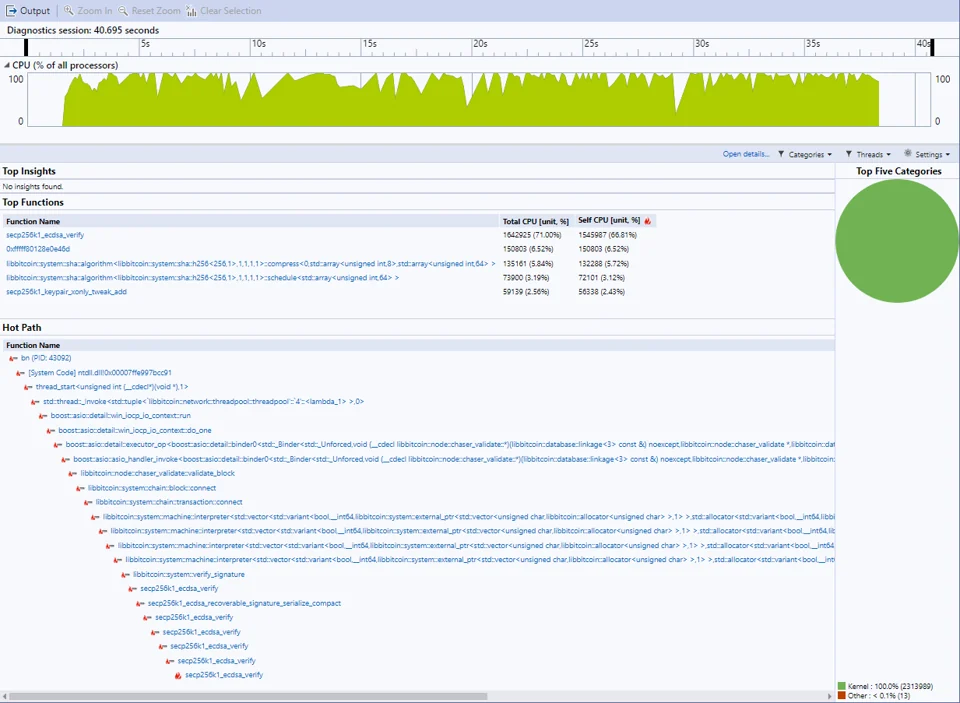960x703 pixels.
Task: Click the 56338 (2.43%) Self CPU value
Action: click(x=601, y=292)
